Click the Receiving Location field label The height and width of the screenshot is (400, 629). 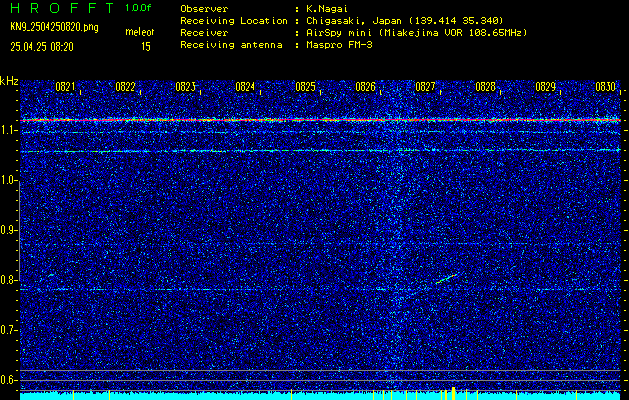(x=234, y=21)
